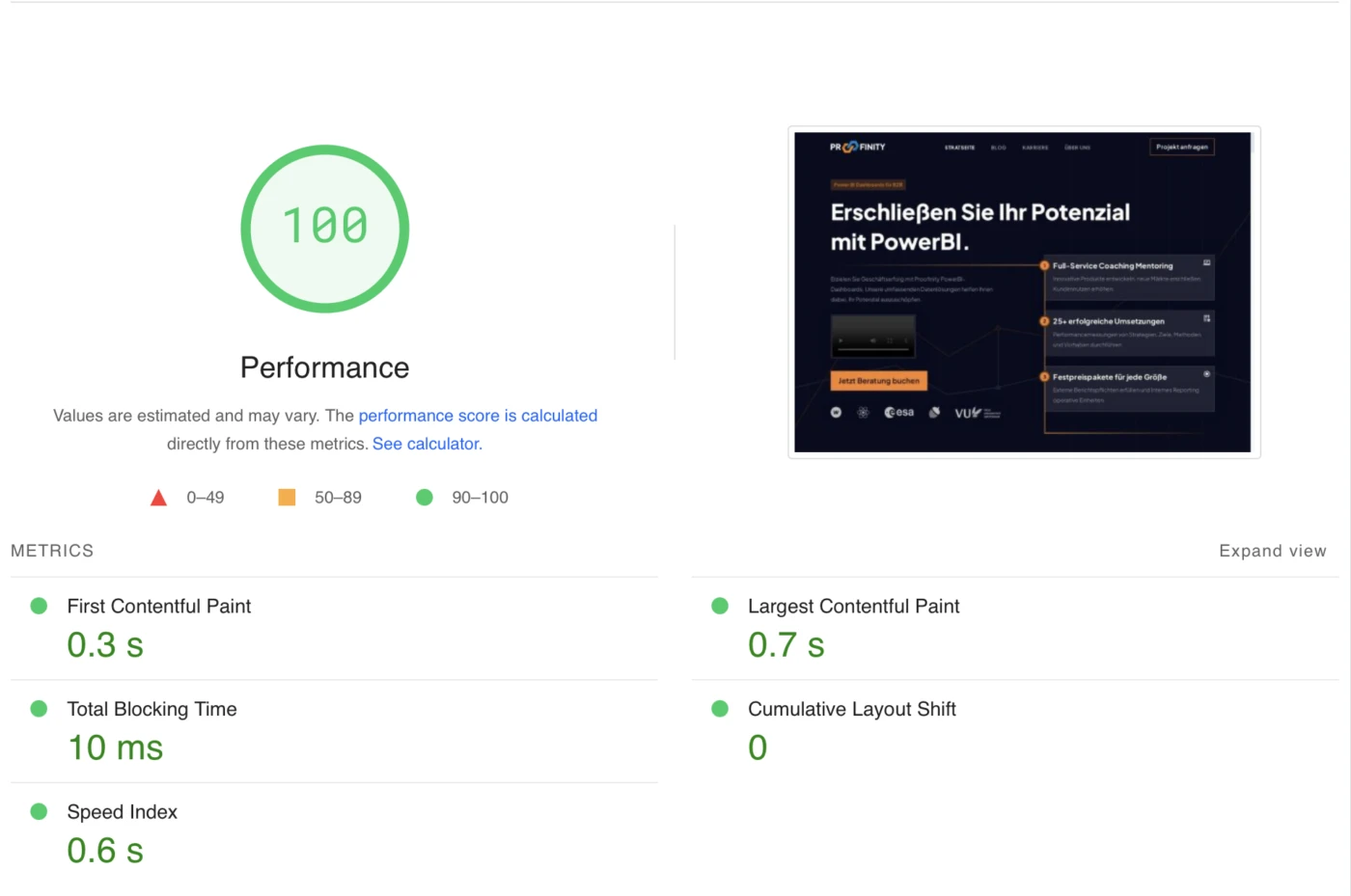1351x896 pixels.
Task: Expand the Largest Contentful Paint metric
Action: pos(1015,629)
